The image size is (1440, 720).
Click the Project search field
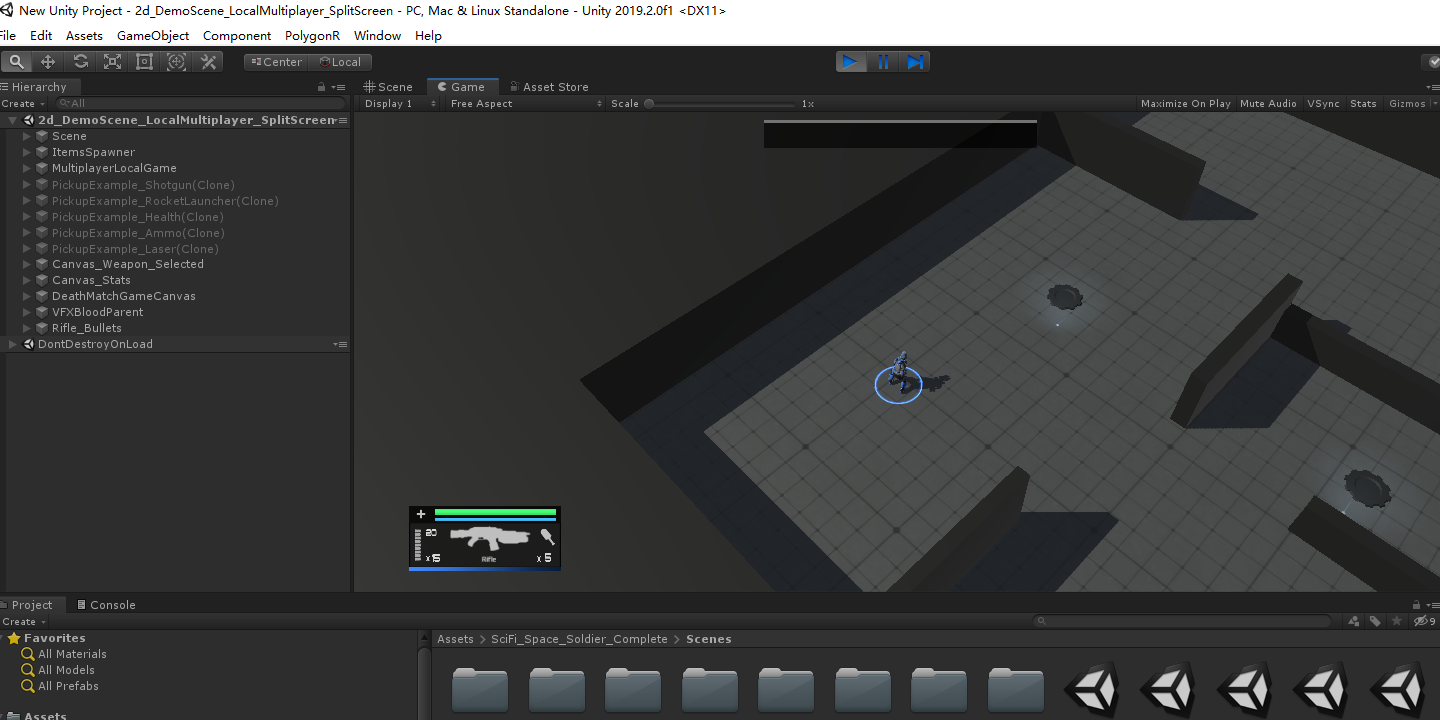(x=1183, y=621)
